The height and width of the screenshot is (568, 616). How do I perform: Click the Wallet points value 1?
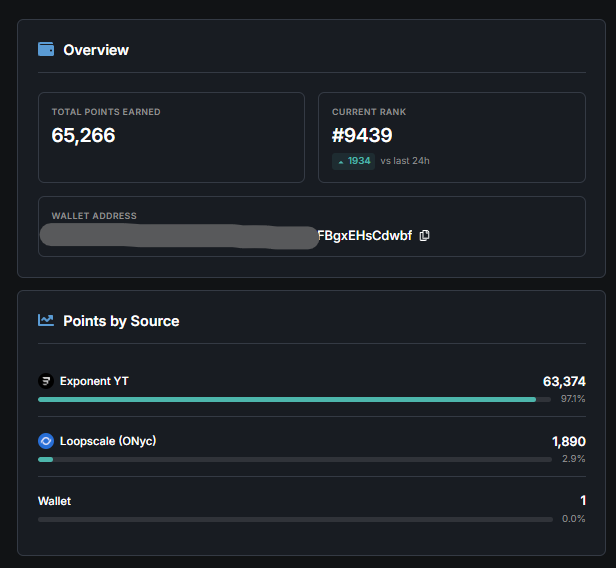click(583, 500)
